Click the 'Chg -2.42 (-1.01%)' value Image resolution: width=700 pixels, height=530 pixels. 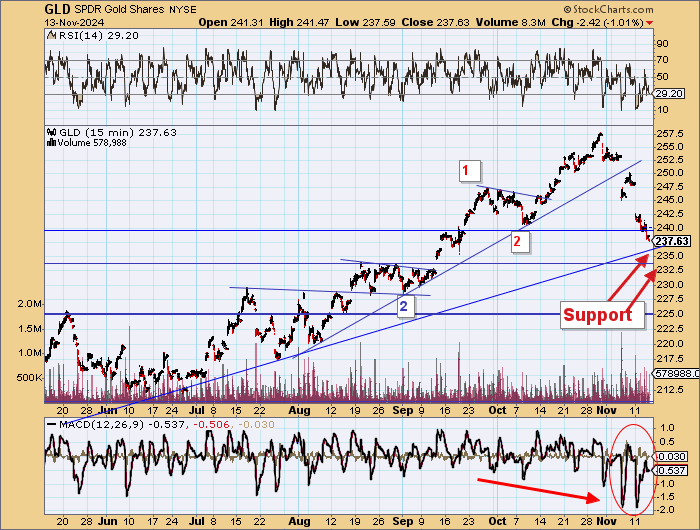[598, 22]
